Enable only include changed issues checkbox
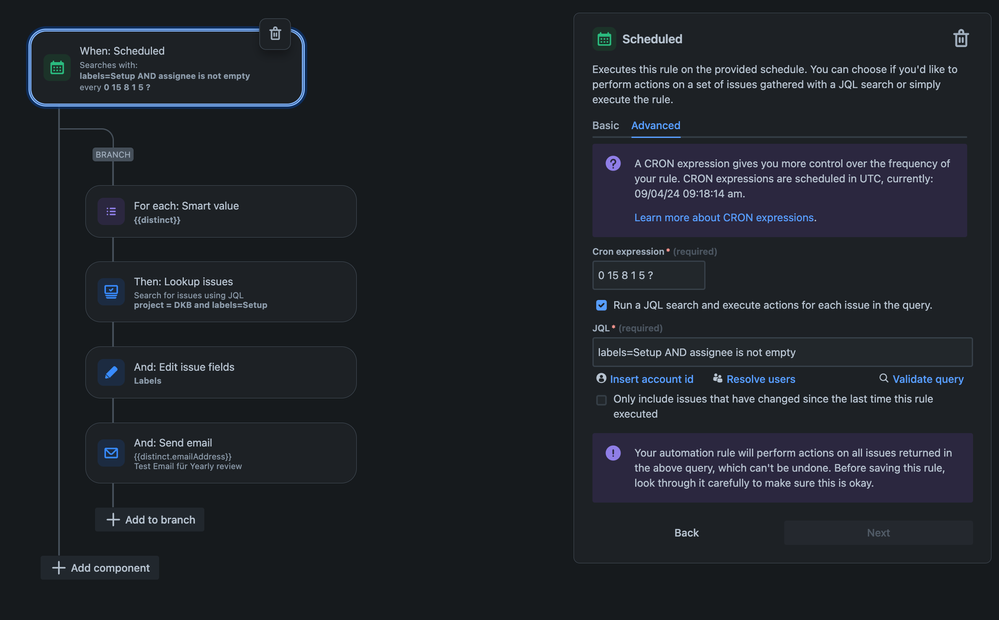 601,400
